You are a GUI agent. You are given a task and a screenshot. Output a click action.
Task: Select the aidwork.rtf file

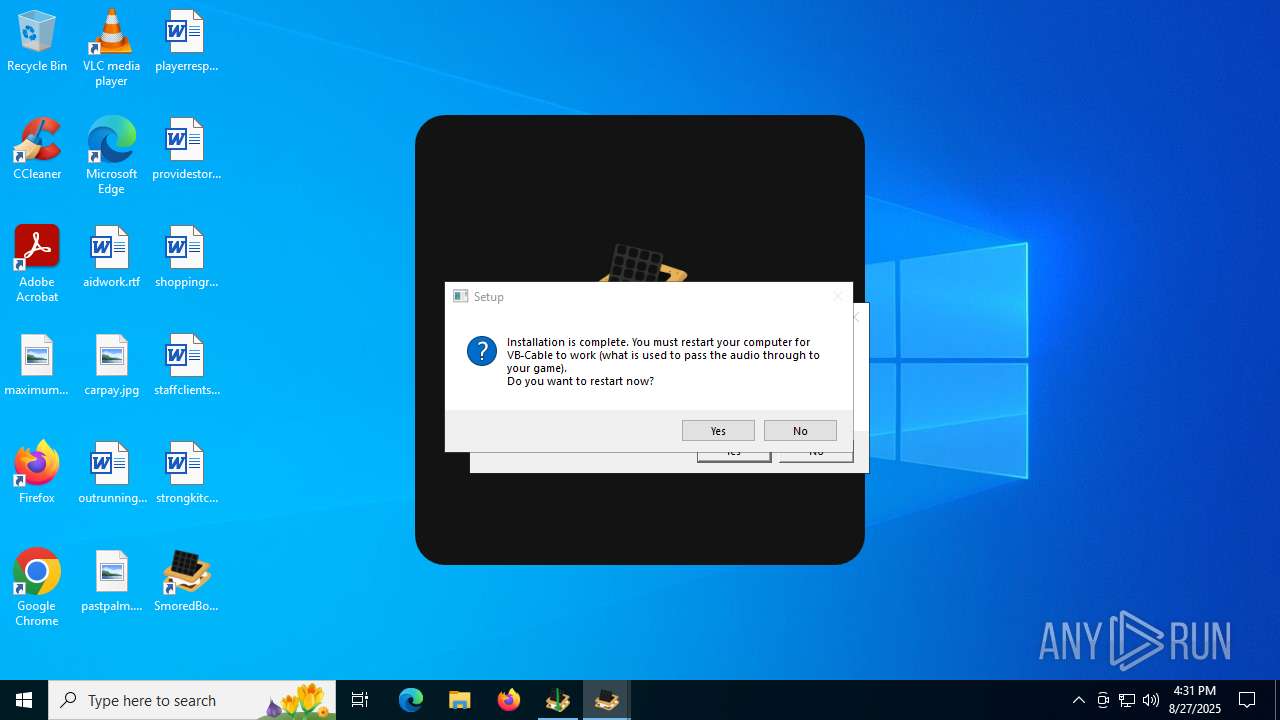click(x=111, y=257)
